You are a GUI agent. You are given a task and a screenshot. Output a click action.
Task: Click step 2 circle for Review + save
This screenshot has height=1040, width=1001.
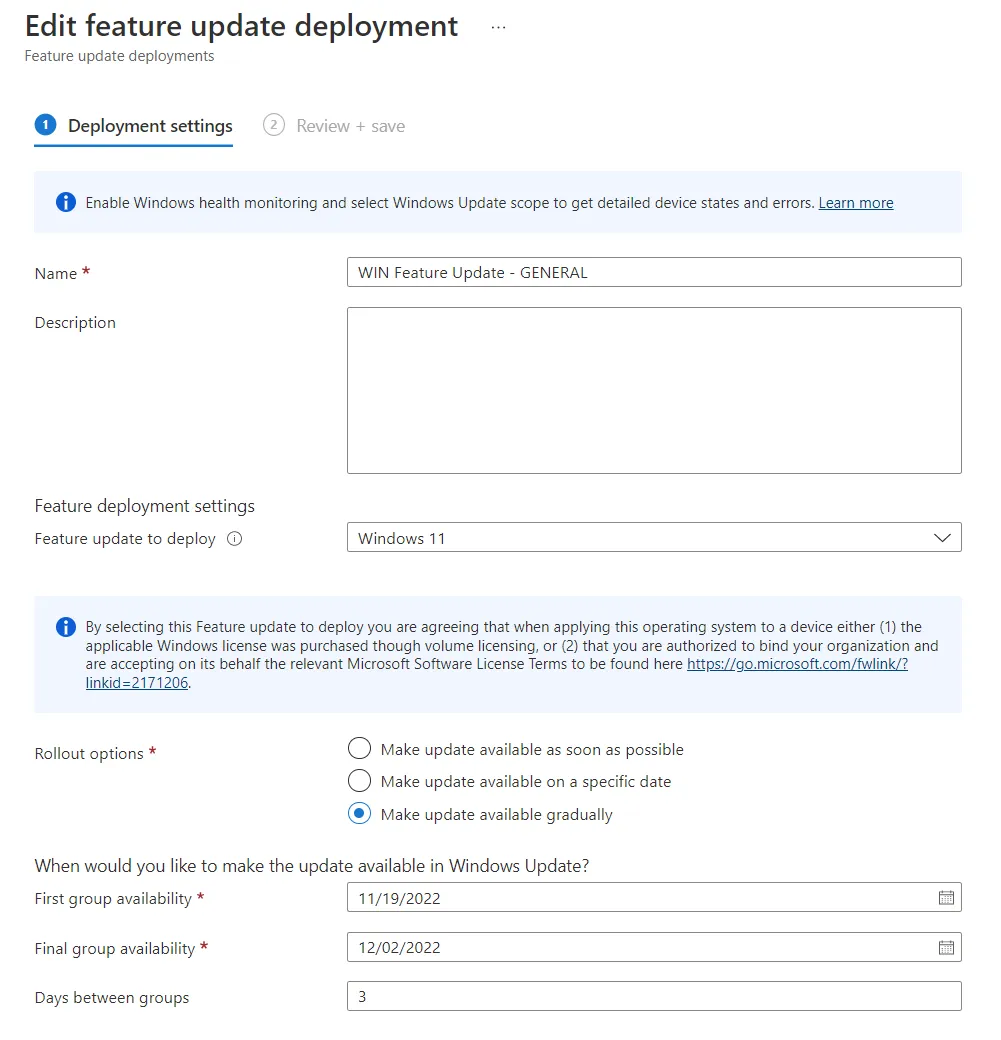coord(274,125)
